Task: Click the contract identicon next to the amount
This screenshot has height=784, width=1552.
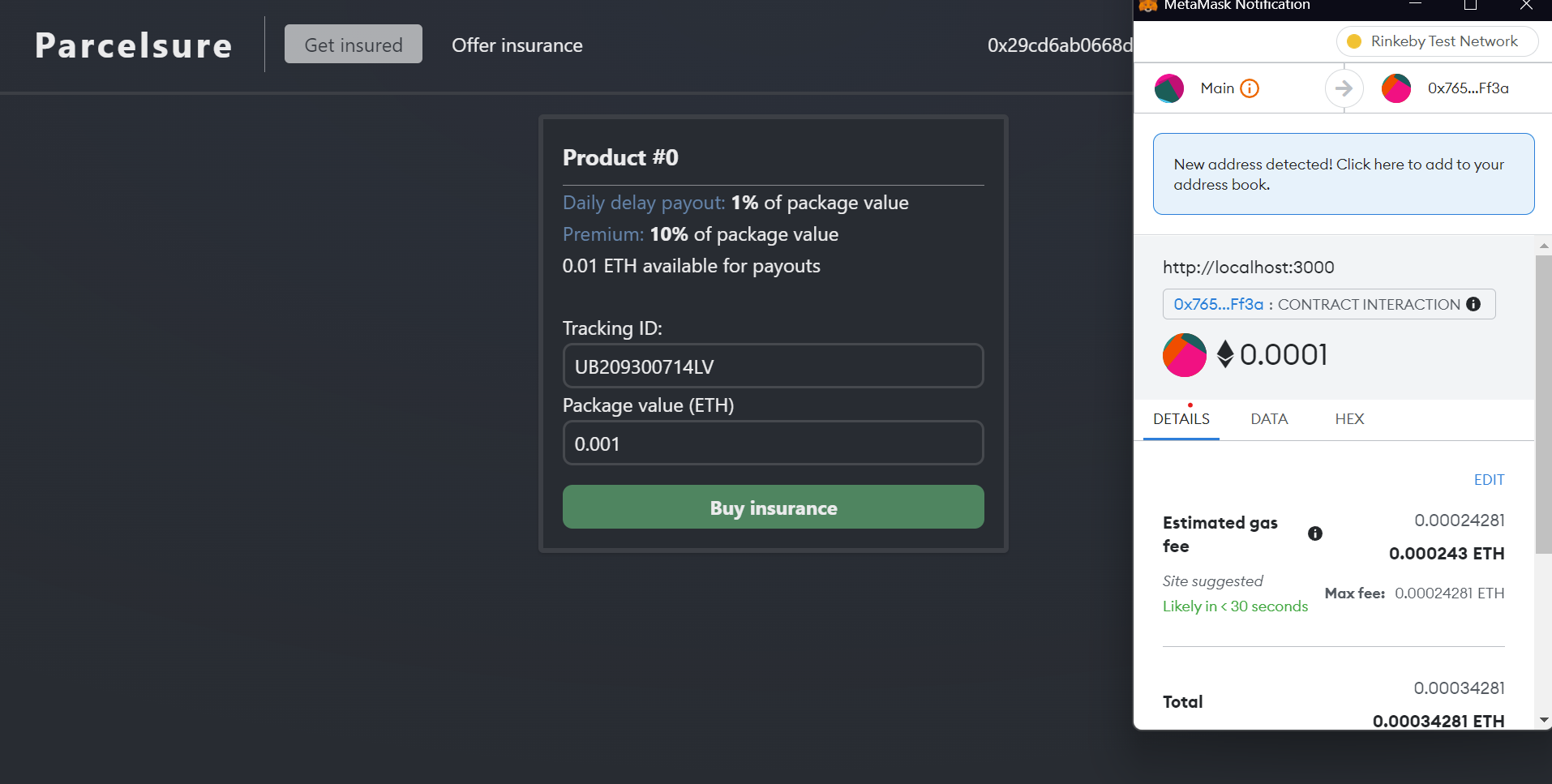Action: [x=1185, y=355]
